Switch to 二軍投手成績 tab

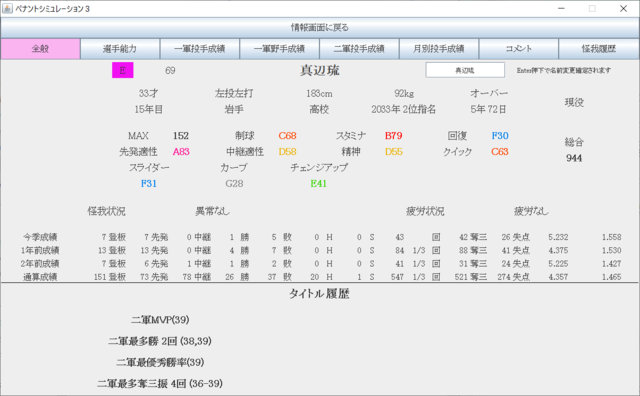click(359, 49)
